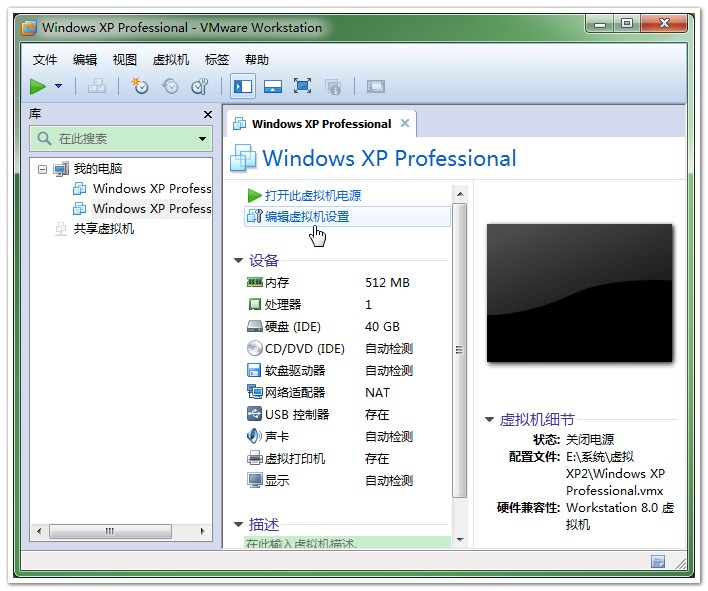Viewport: 708px width, 591px height.
Task: Select 共享虚拟机 in the library
Action: 104,229
